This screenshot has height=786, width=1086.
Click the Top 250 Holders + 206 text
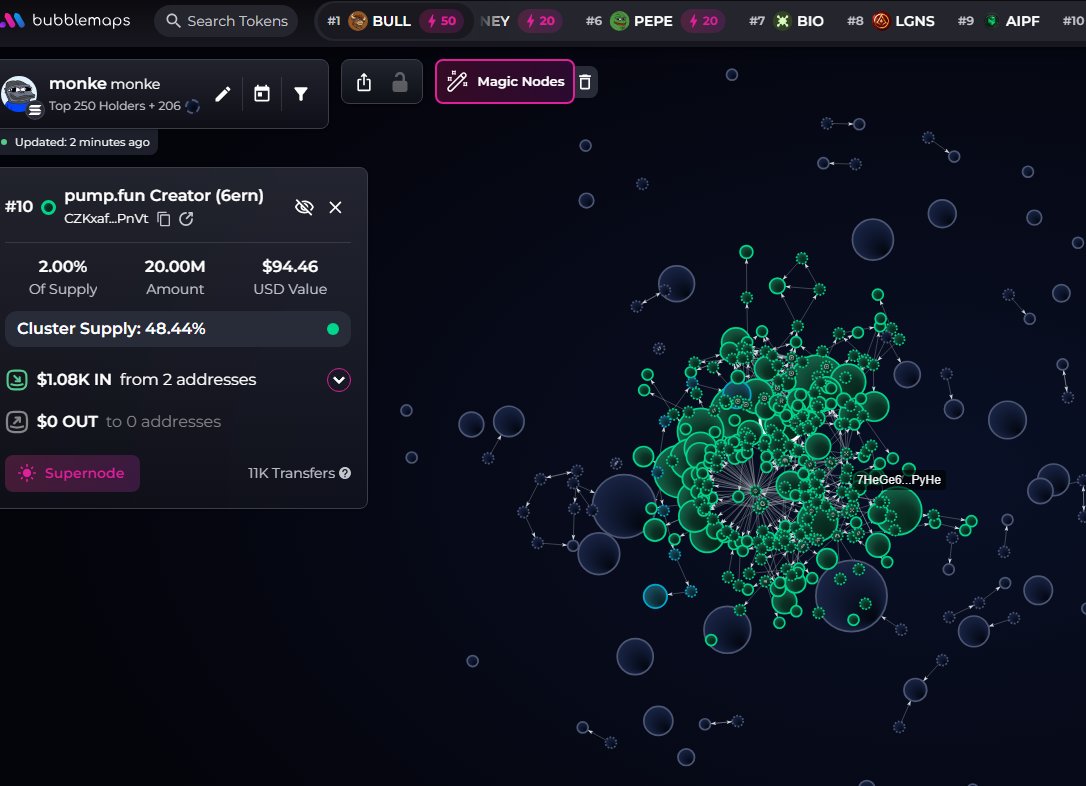[114, 106]
